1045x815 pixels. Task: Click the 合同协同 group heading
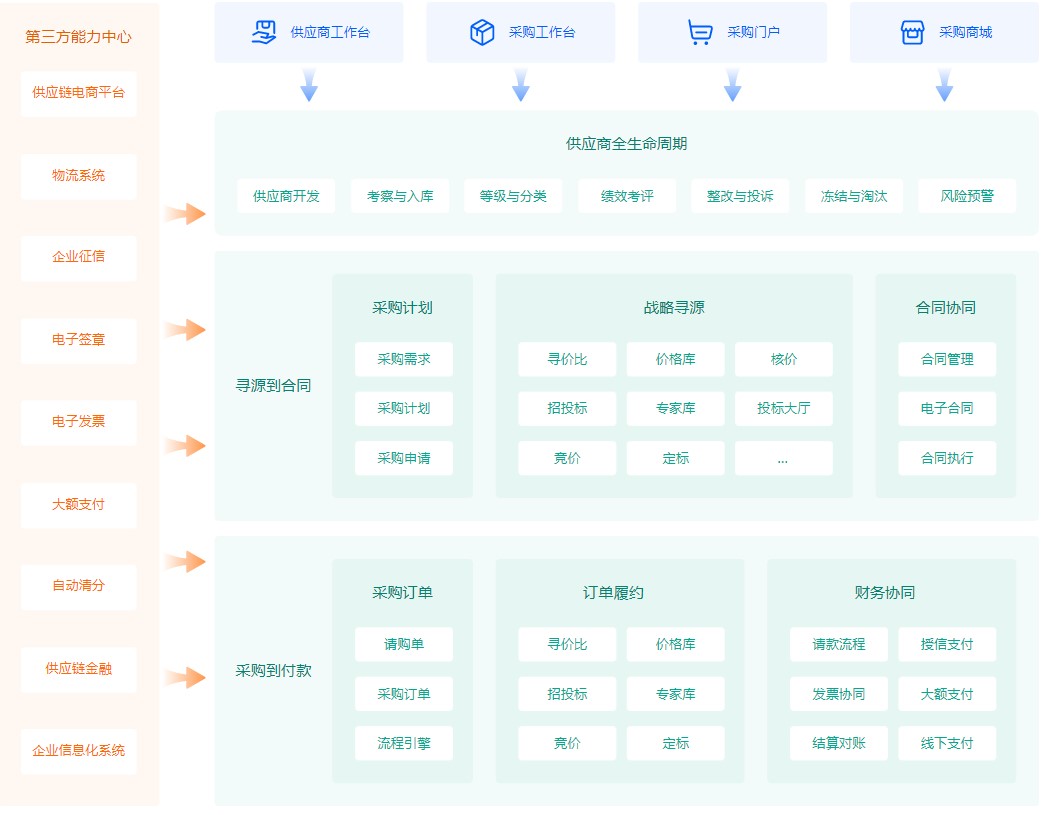point(946,307)
